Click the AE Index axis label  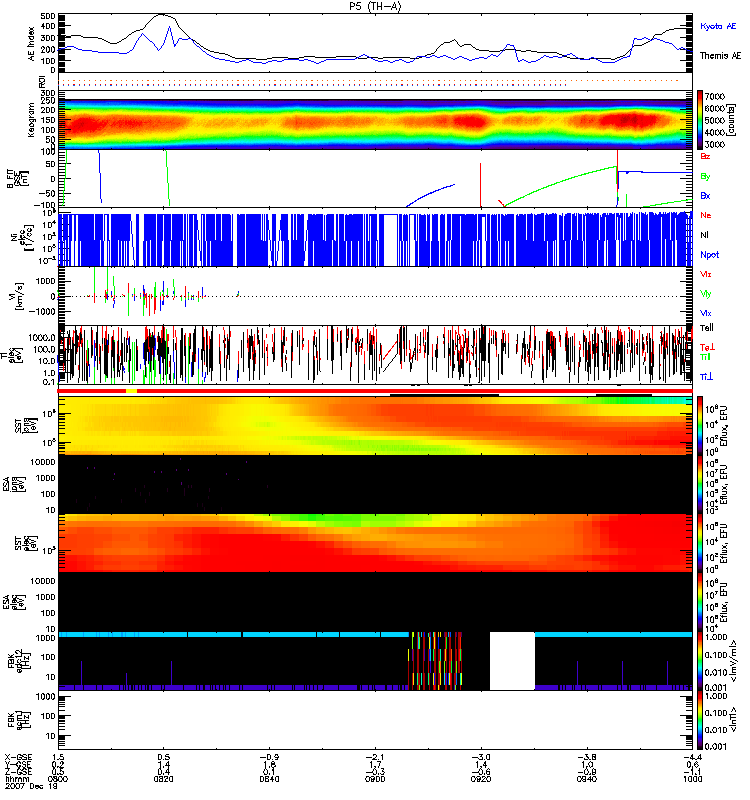pyautogui.click(x=32, y=44)
